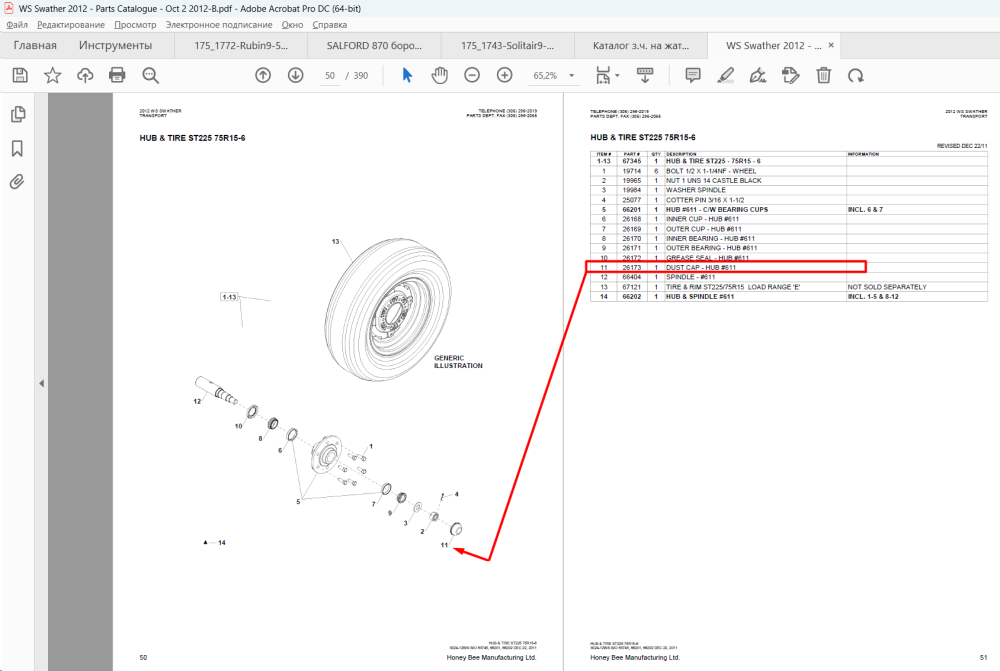Viewport: 1000px width, 671px height.
Task: Click the 1-13 callout label on the diagram
Action: click(229, 297)
